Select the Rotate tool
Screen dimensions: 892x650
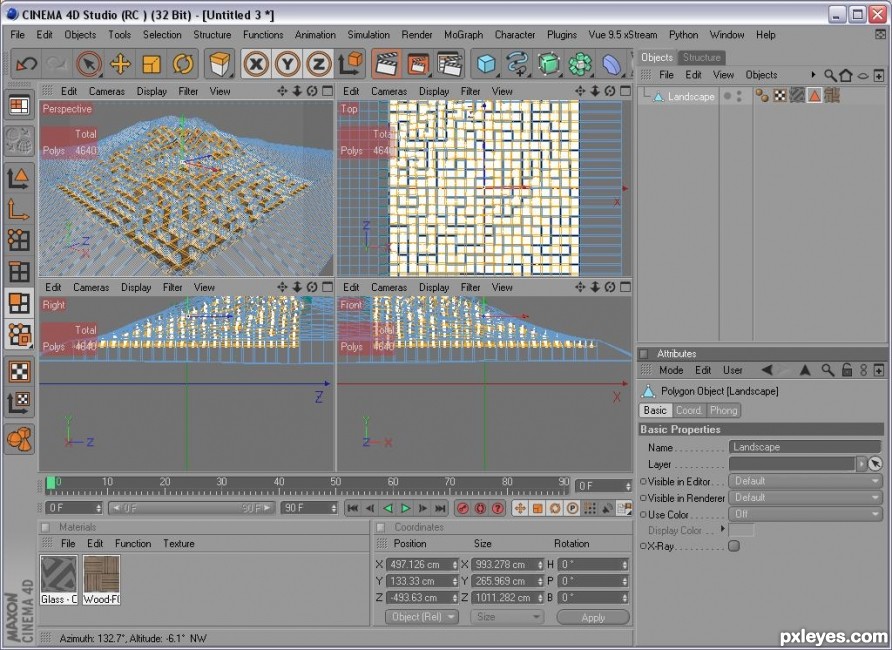point(183,64)
